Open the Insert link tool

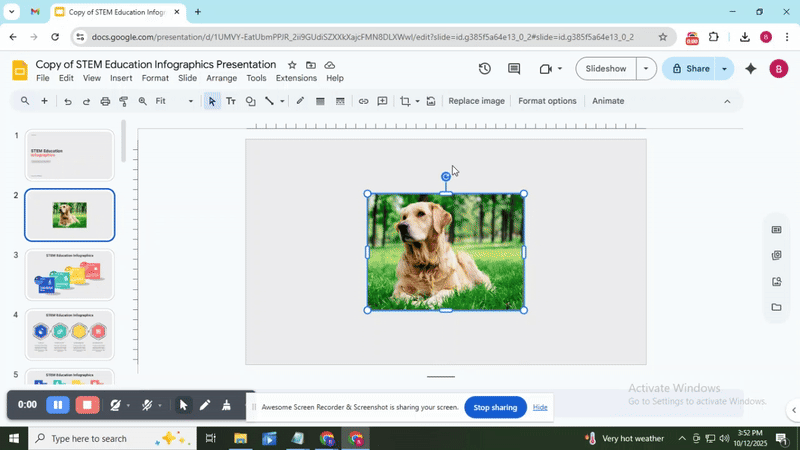pos(363,101)
